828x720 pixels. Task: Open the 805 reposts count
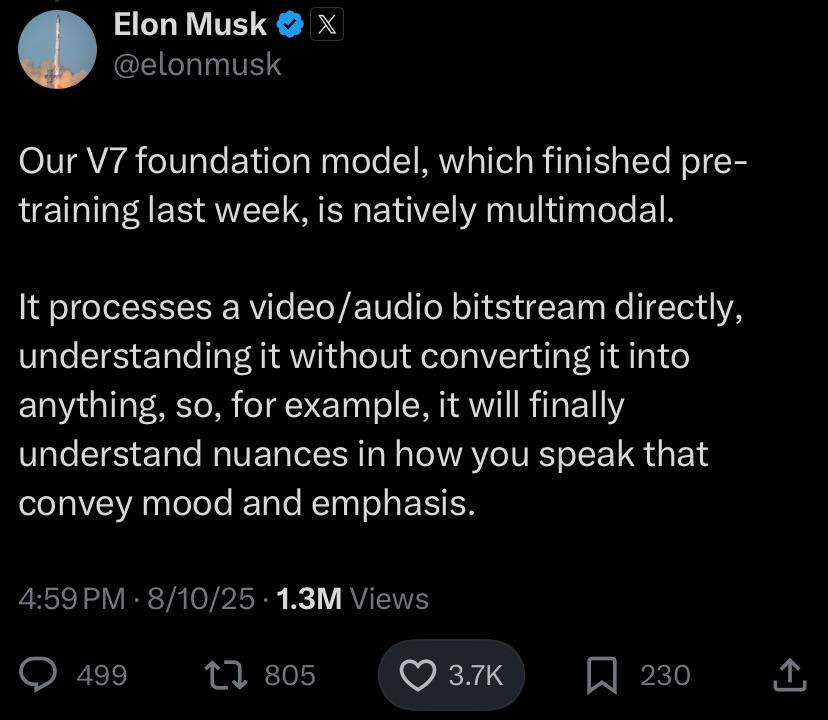pos(290,675)
